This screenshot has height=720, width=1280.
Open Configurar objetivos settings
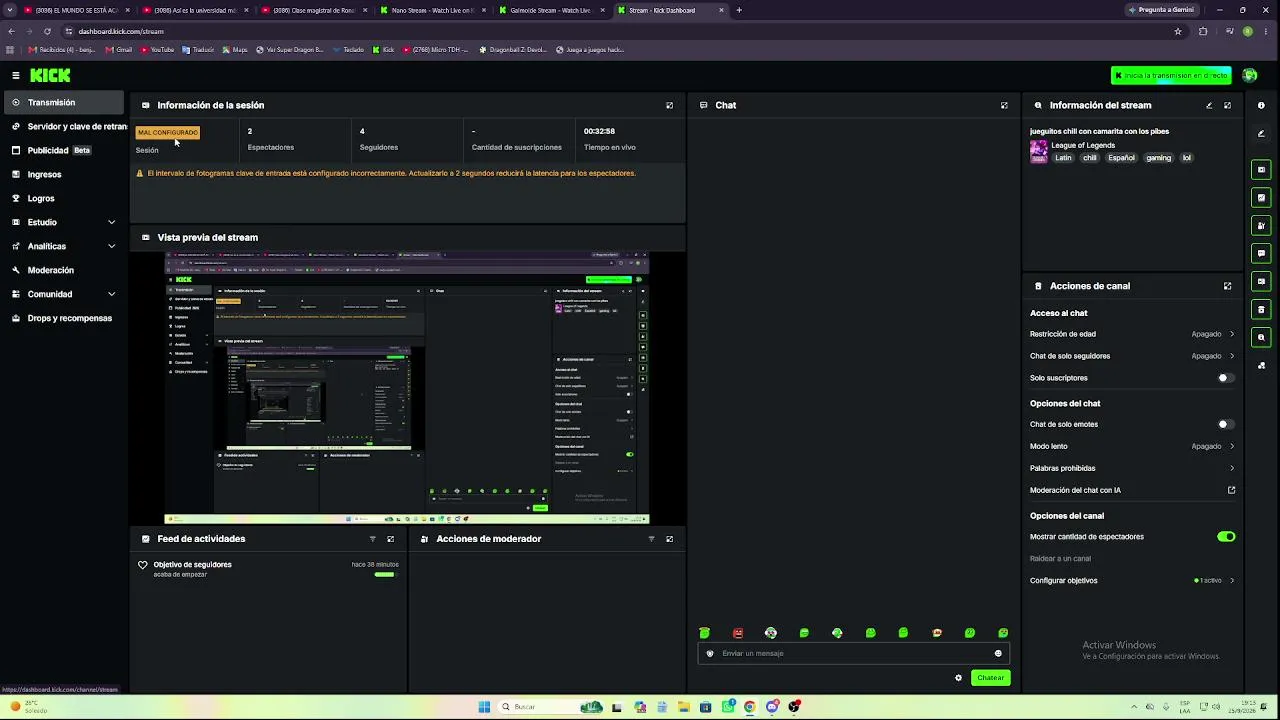pyautogui.click(x=1132, y=581)
